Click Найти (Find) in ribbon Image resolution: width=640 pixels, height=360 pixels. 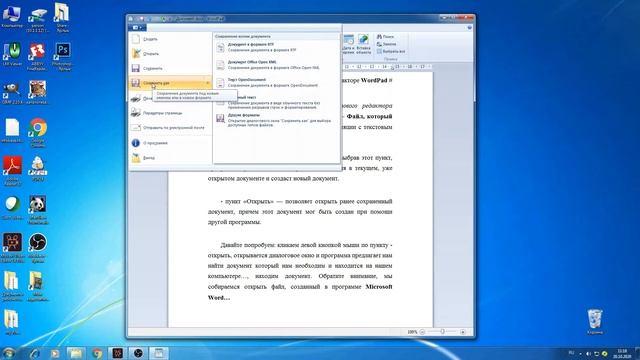tap(385, 37)
